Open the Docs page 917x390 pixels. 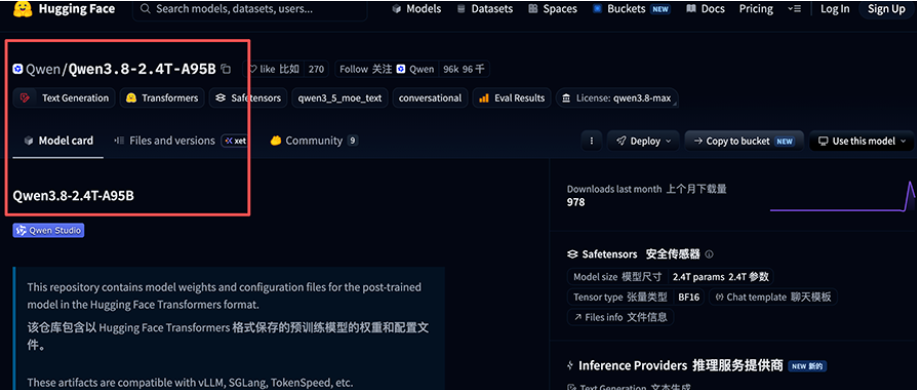click(x=705, y=9)
